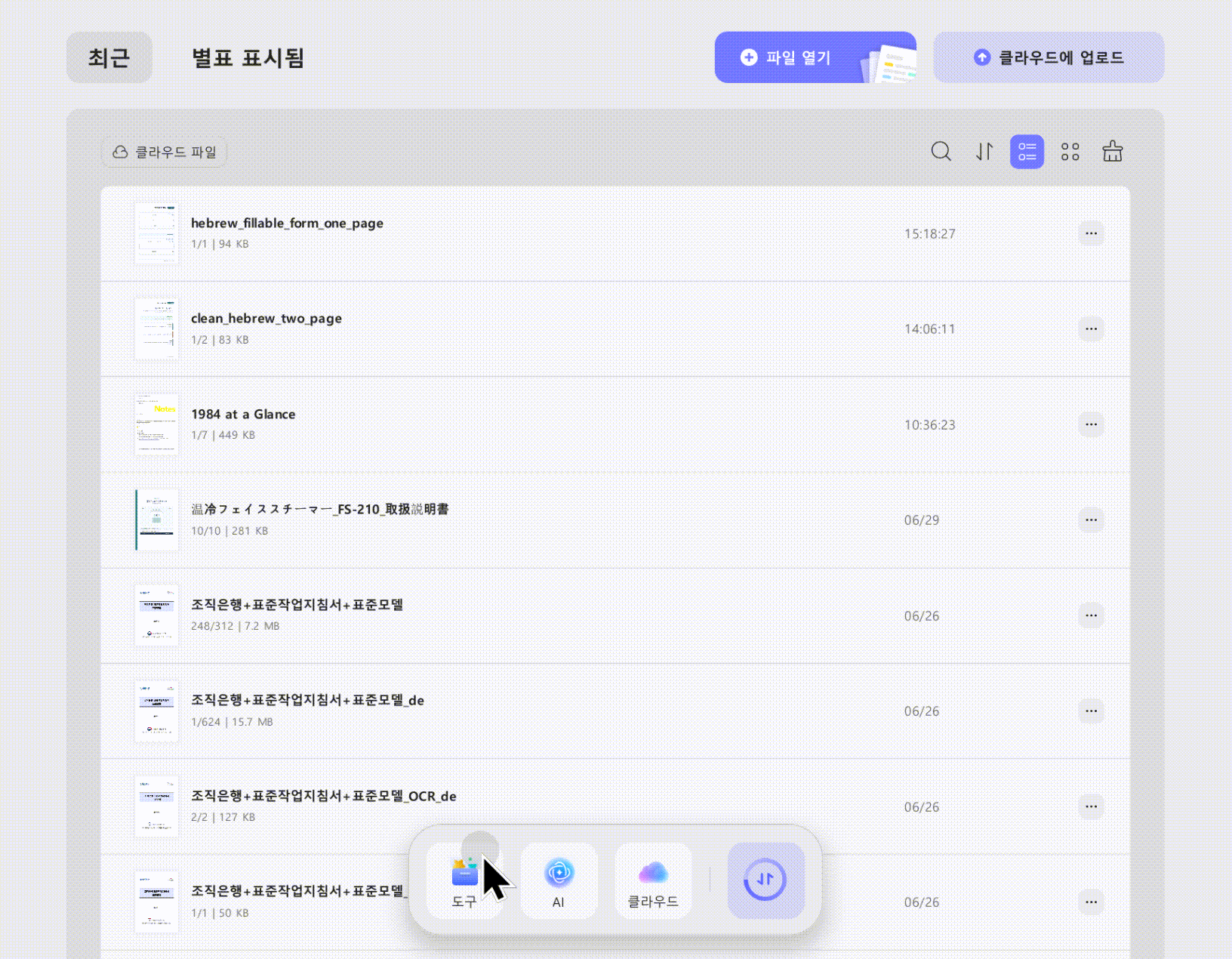This screenshot has height=959, width=1232.
Task: Click the 10/10 | 281 KB details
Action: [x=229, y=531]
